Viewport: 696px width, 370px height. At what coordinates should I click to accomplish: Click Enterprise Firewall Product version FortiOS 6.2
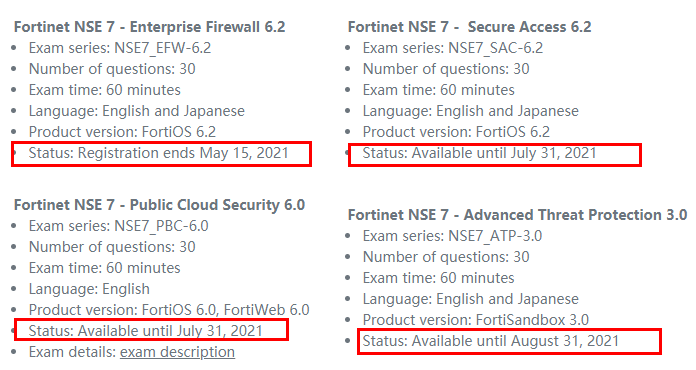pyautogui.click(x=123, y=132)
